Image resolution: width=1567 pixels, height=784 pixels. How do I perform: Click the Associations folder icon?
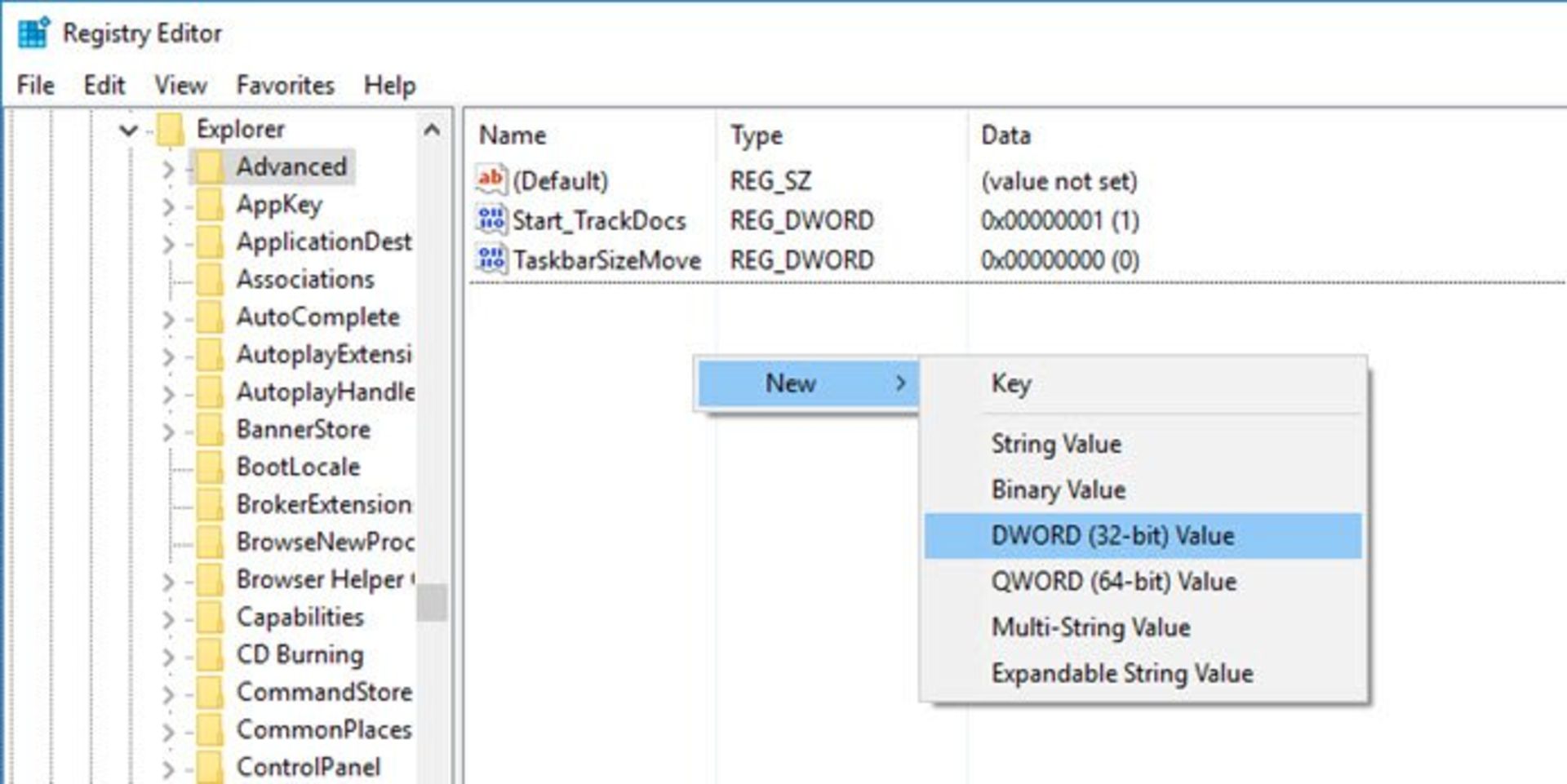pos(210,279)
